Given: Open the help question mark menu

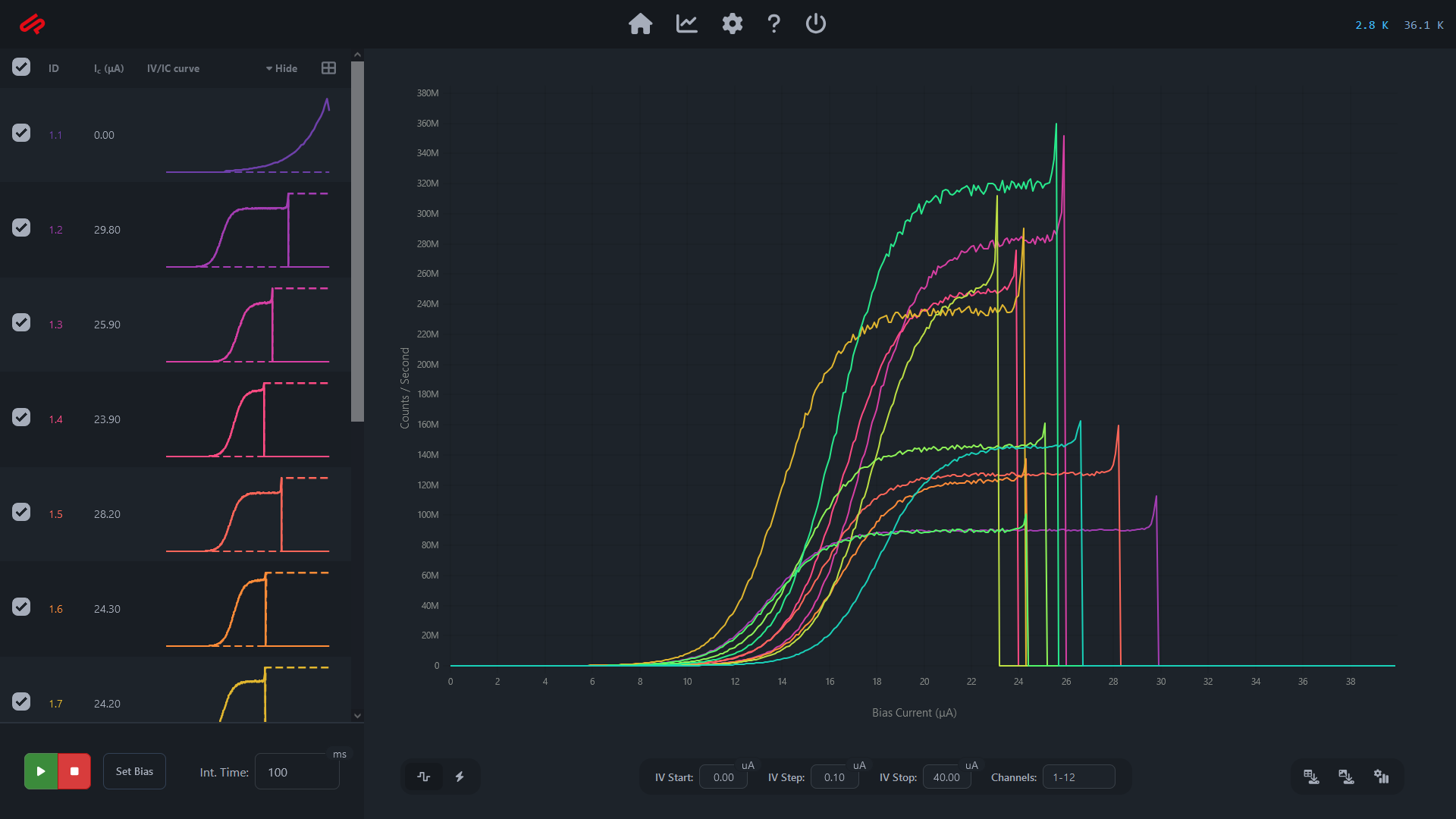Looking at the screenshot, I should [x=773, y=24].
